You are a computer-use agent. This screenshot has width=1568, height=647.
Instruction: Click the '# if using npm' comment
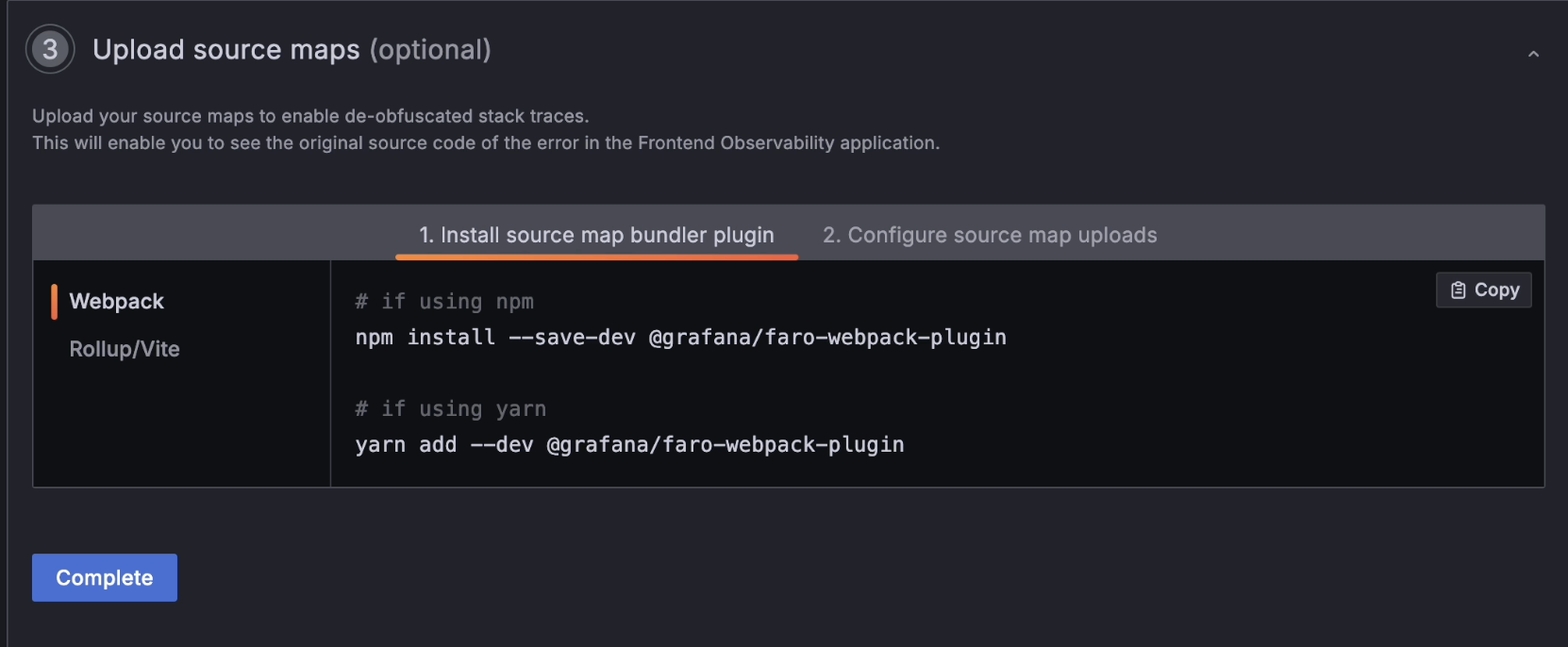tap(444, 302)
